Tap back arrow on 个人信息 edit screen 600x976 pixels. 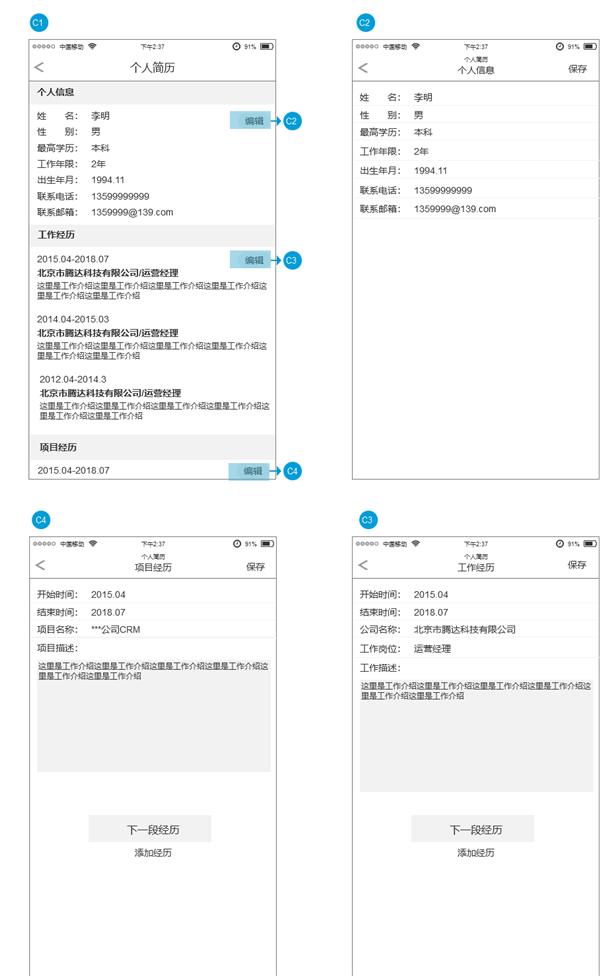(363, 68)
